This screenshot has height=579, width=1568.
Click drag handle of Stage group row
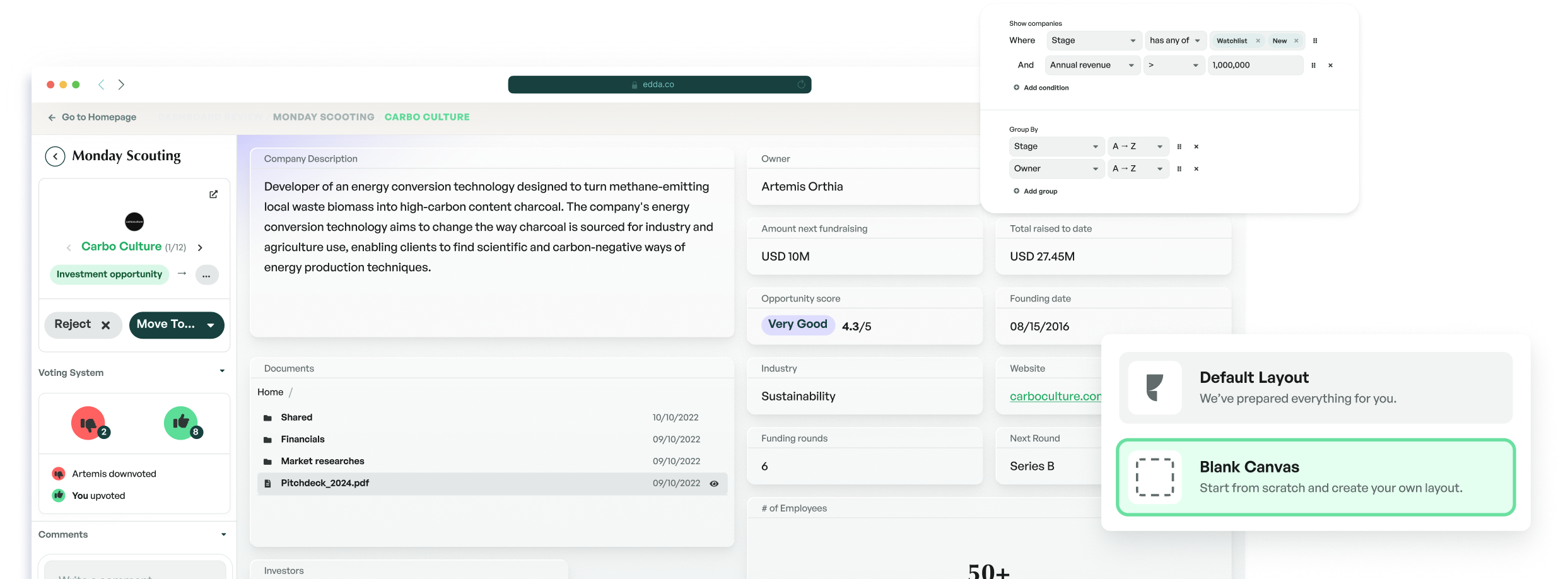[1179, 147]
